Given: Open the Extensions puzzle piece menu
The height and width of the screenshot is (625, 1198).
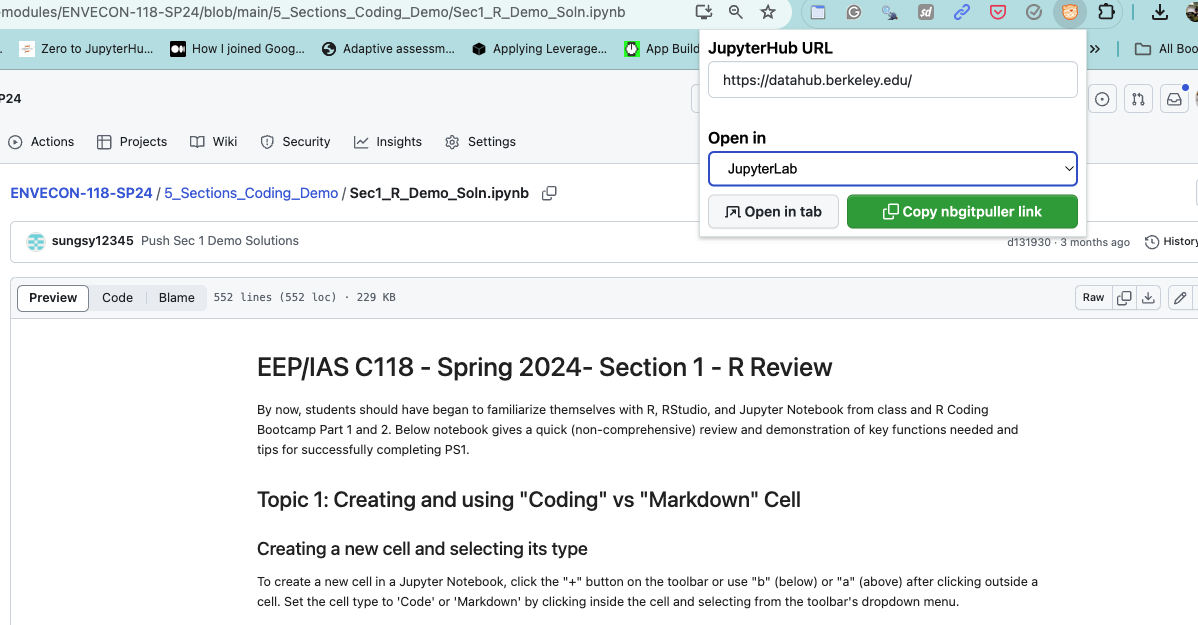Looking at the screenshot, I should point(1106,11).
